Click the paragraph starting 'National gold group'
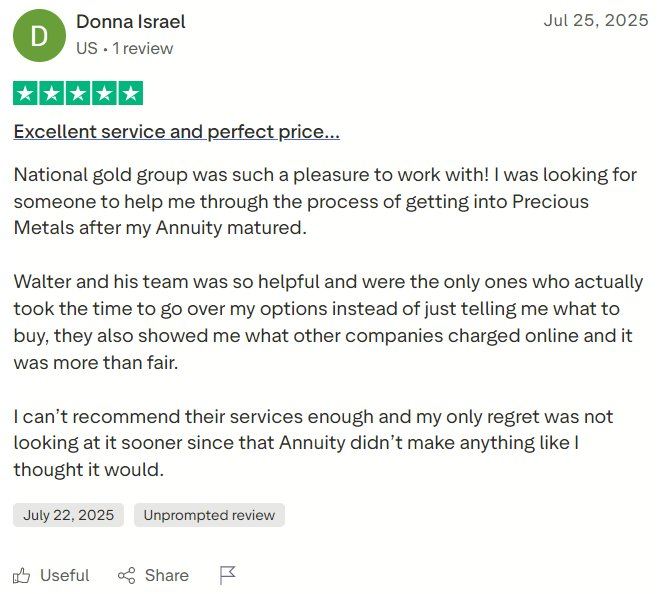This screenshot has width=668, height=594. click(x=325, y=201)
